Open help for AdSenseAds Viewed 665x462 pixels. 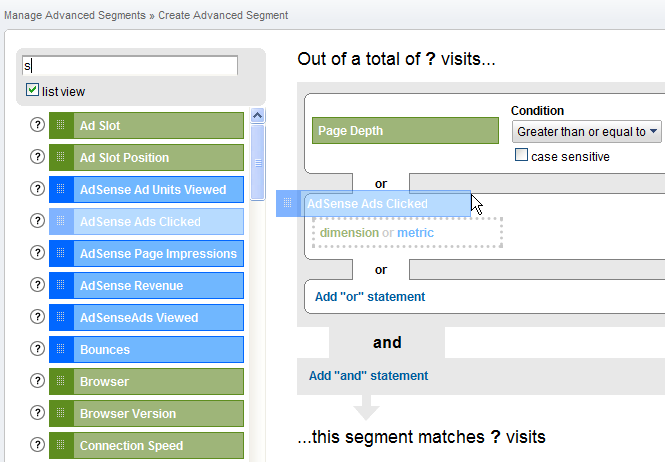pyautogui.click(x=37, y=317)
